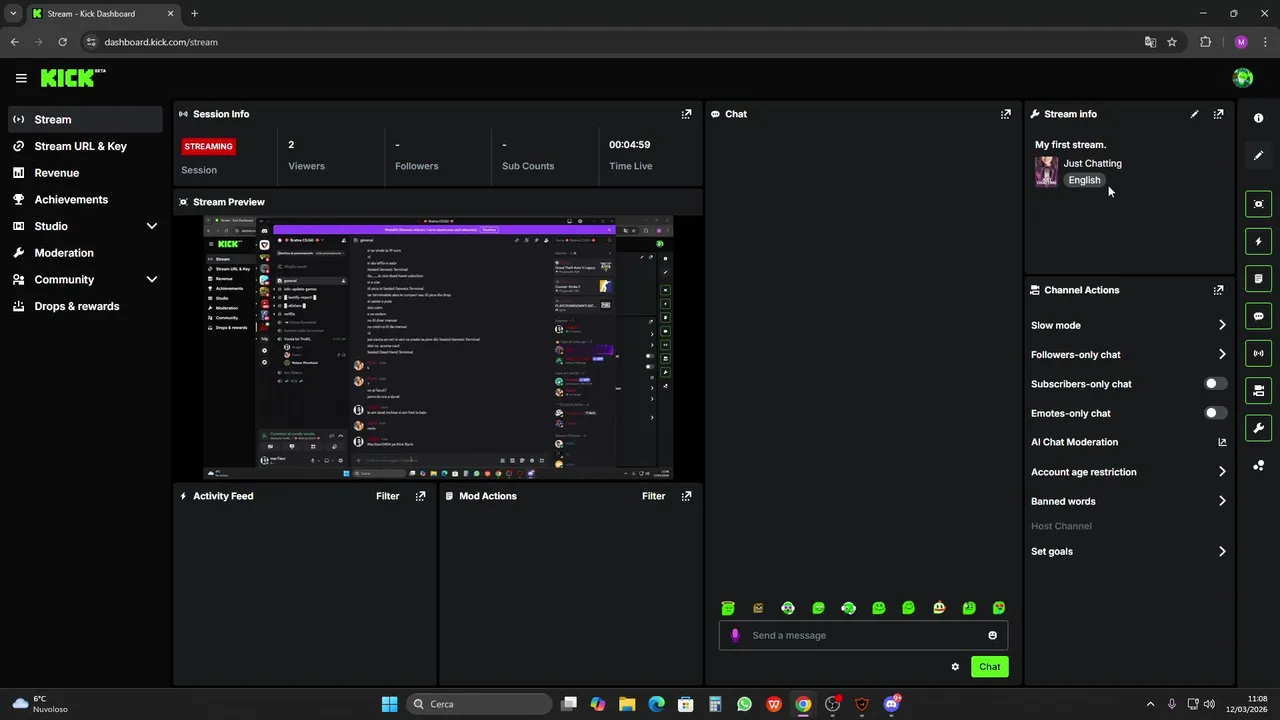1280x720 pixels.
Task: Pop out the Stream info panel
Action: coord(1218,114)
